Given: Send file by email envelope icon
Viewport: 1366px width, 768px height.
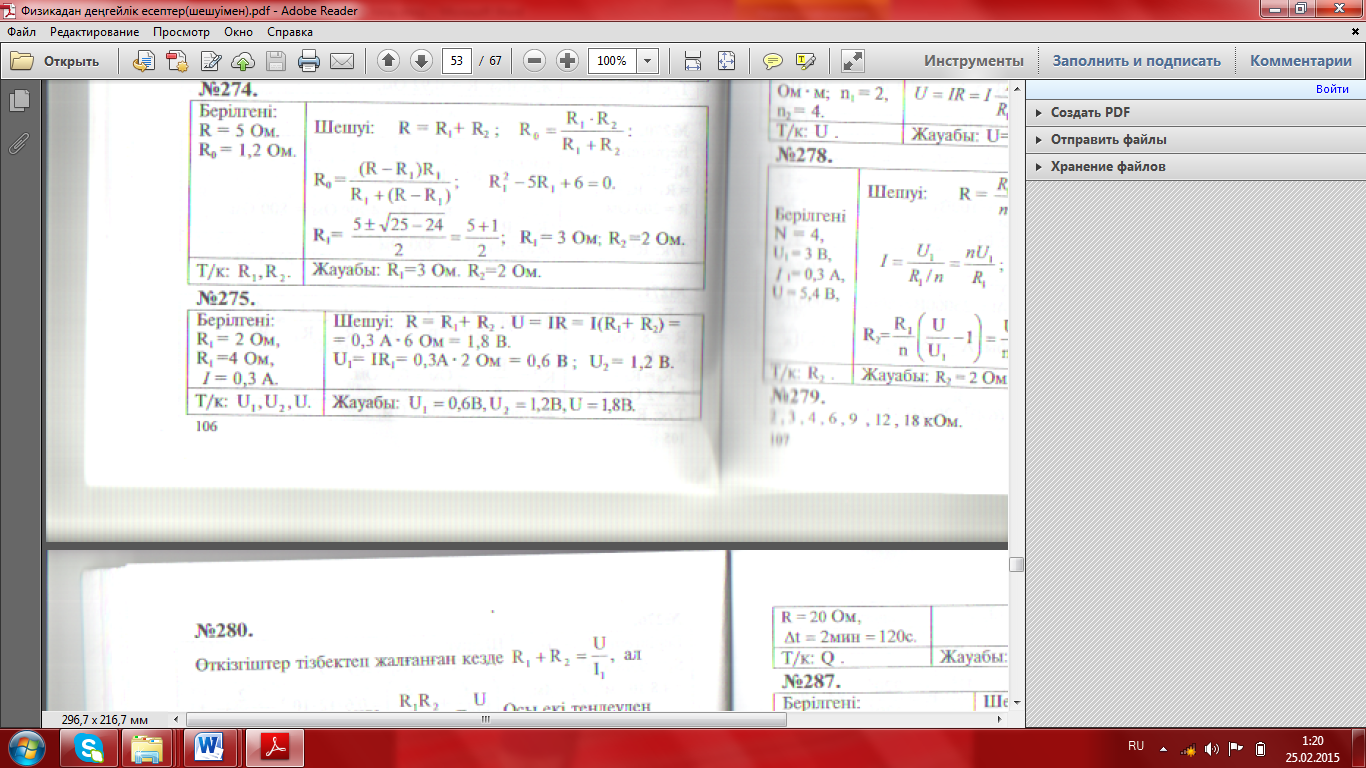Looking at the screenshot, I should click(342, 61).
